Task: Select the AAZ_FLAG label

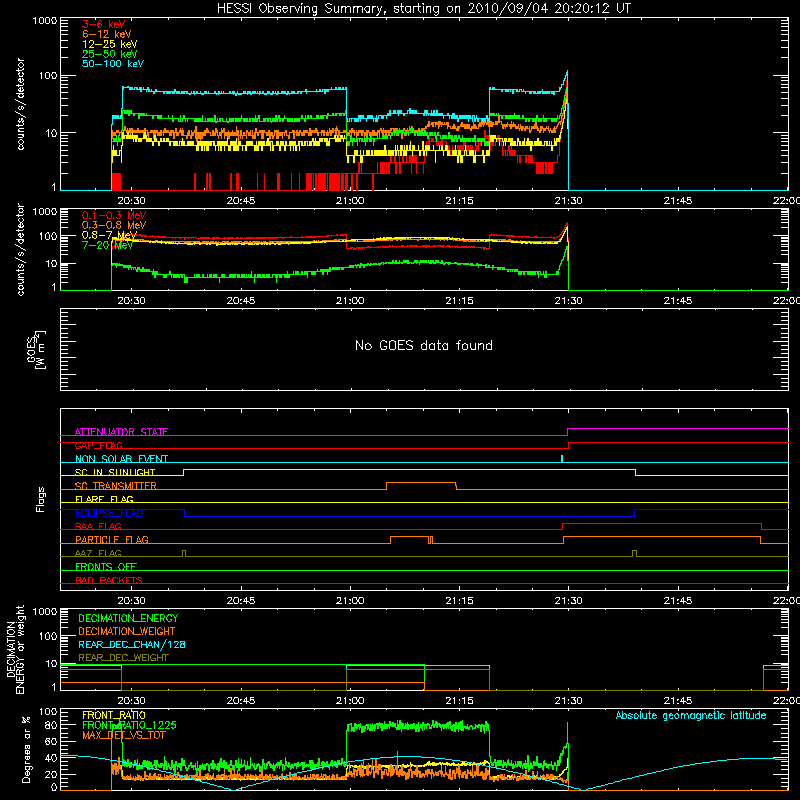Action: click(98, 553)
